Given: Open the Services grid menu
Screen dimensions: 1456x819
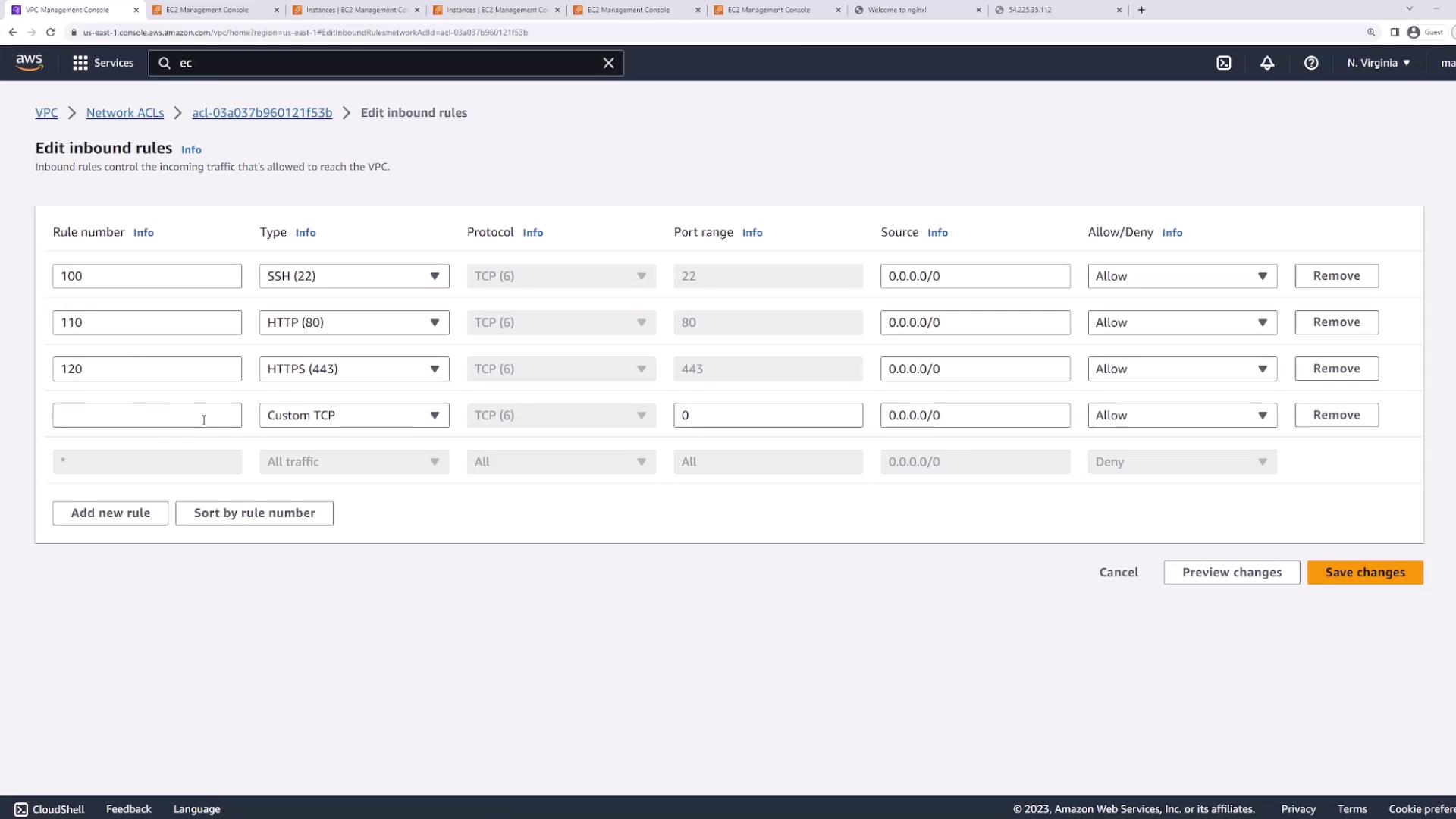Looking at the screenshot, I should point(102,63).
